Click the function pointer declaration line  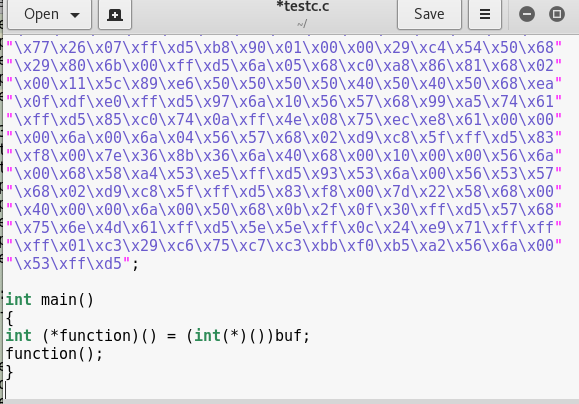[x=158, y=336]
